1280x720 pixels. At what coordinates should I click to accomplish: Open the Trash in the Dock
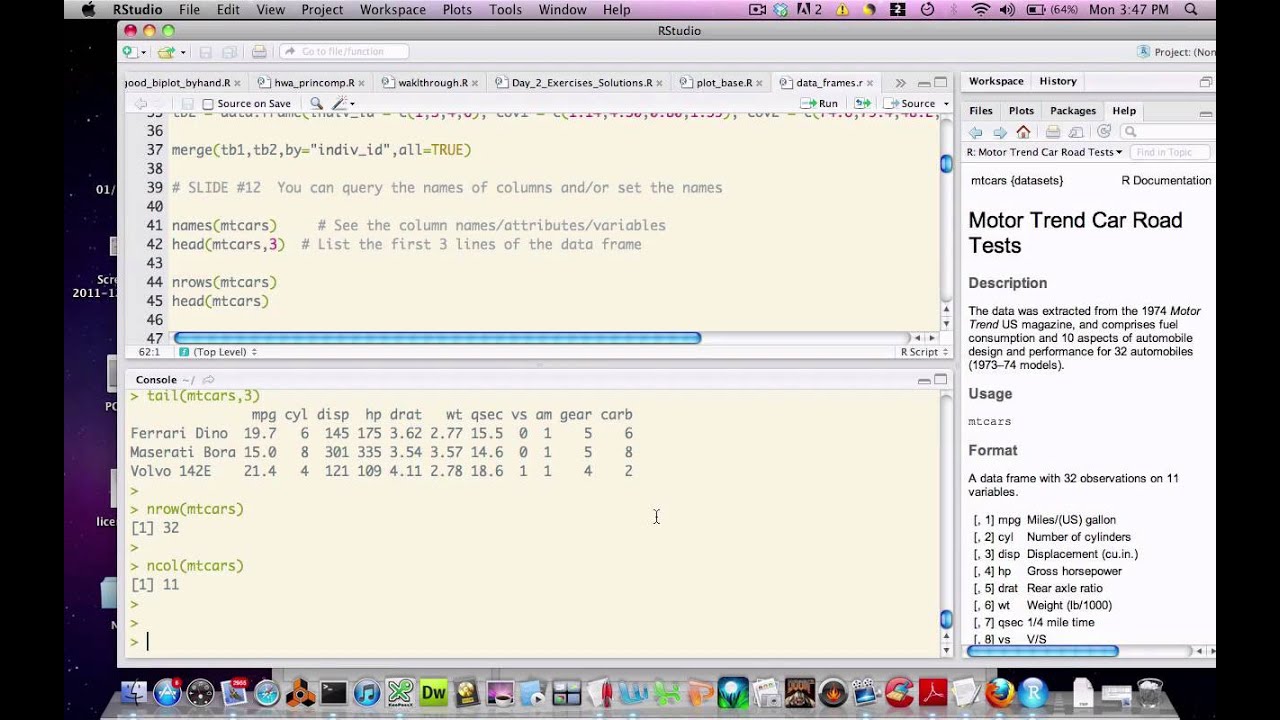(x=1150, y=693)
